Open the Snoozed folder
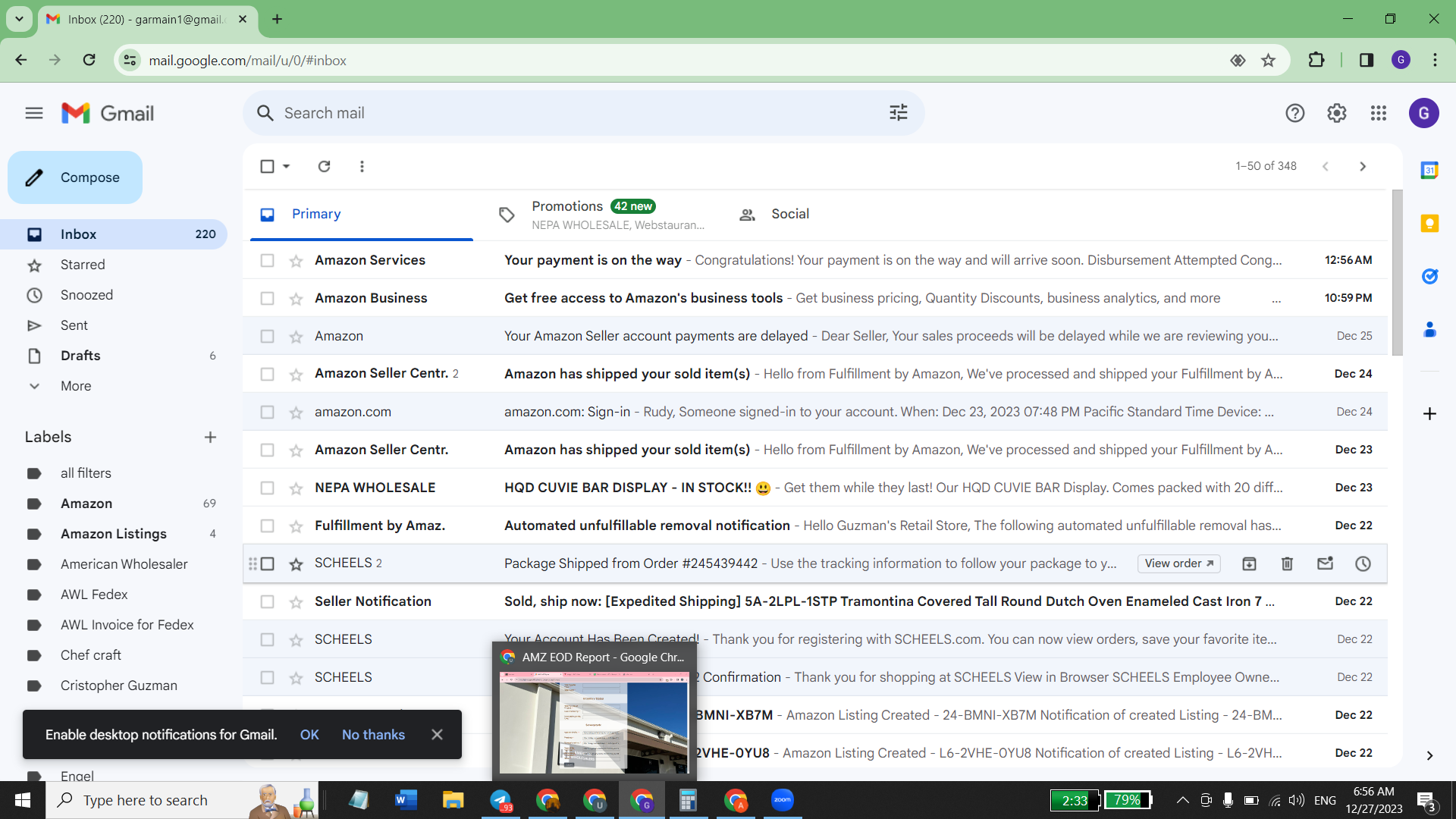 point(86,295)
